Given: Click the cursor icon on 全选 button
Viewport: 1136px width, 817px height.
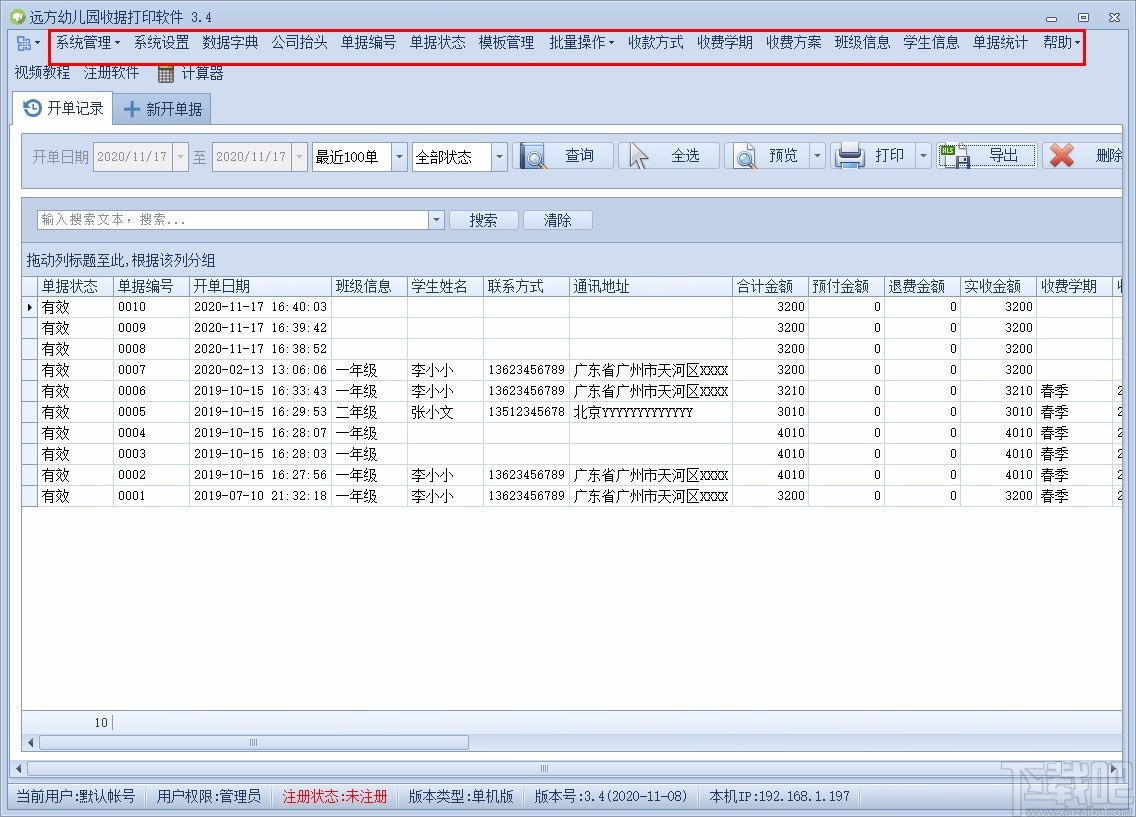Looking at the screenshot, I should coord(638,156).
